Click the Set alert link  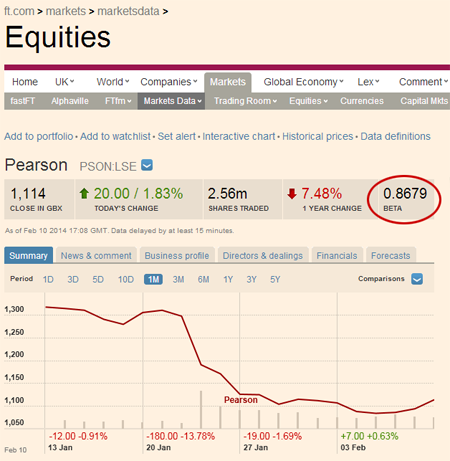point(177,136)
